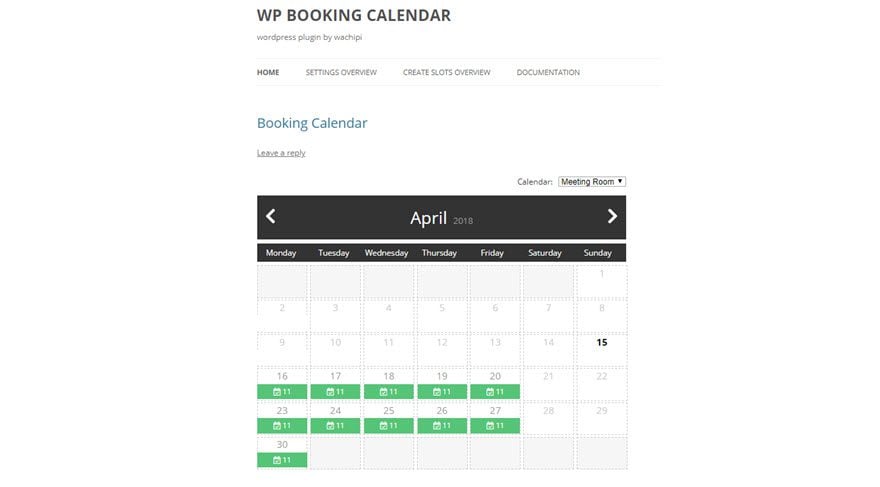Advance to next month with right arrow

pyautogui.click(x=612, y=216)
